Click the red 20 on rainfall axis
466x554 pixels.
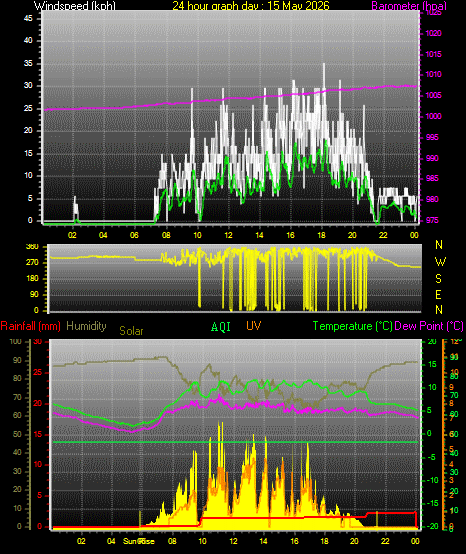pos(37,403)
